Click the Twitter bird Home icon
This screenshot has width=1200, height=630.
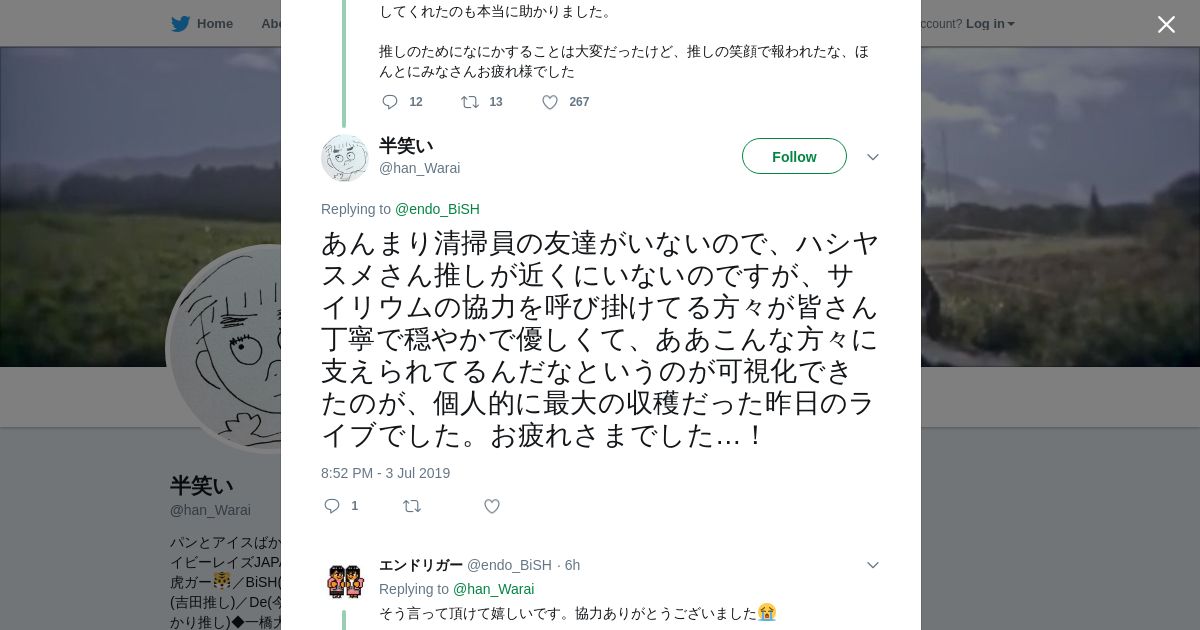tap(180, 24)
